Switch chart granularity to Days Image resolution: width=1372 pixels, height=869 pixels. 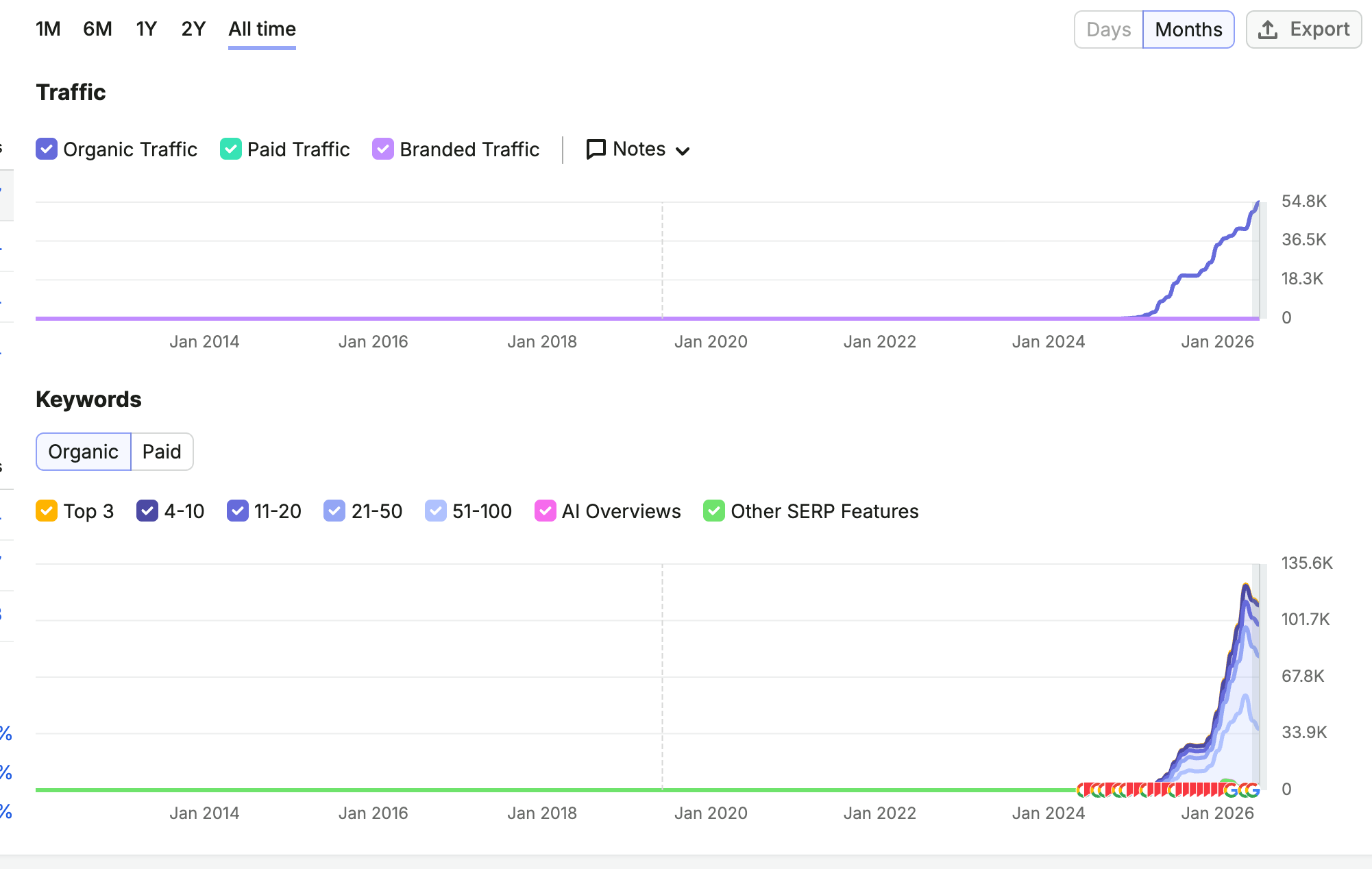[1108, 29]
